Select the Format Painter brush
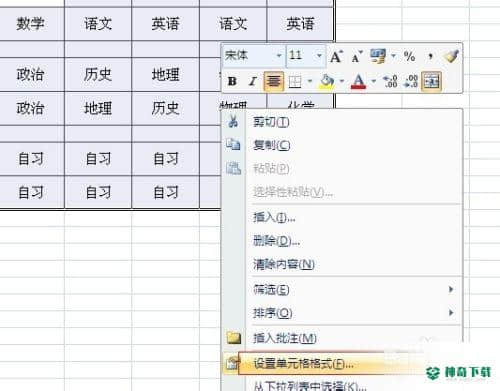Screen dimensions: 500x391 [x=451, y=56]
